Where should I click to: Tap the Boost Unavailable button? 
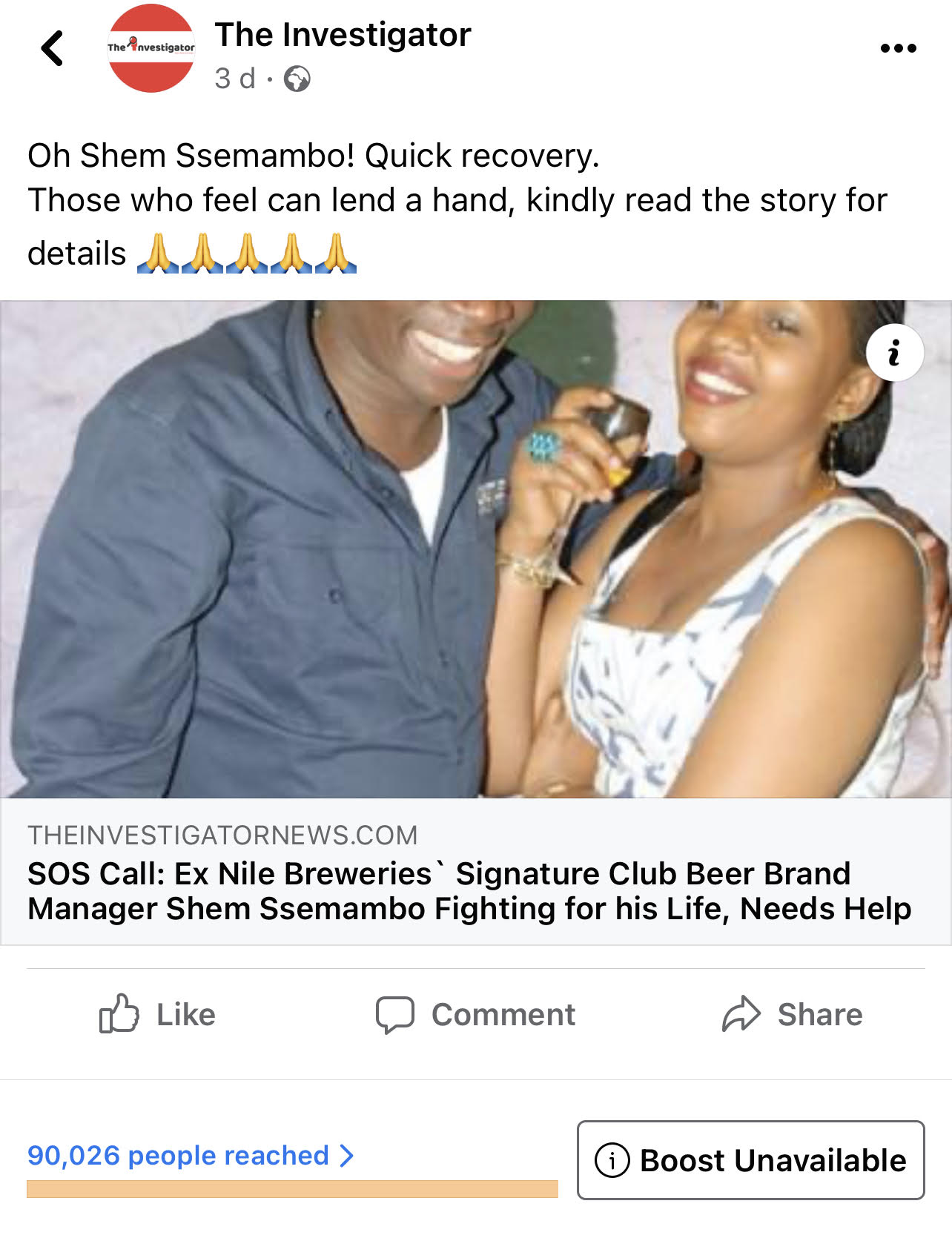click(750, 1160)
